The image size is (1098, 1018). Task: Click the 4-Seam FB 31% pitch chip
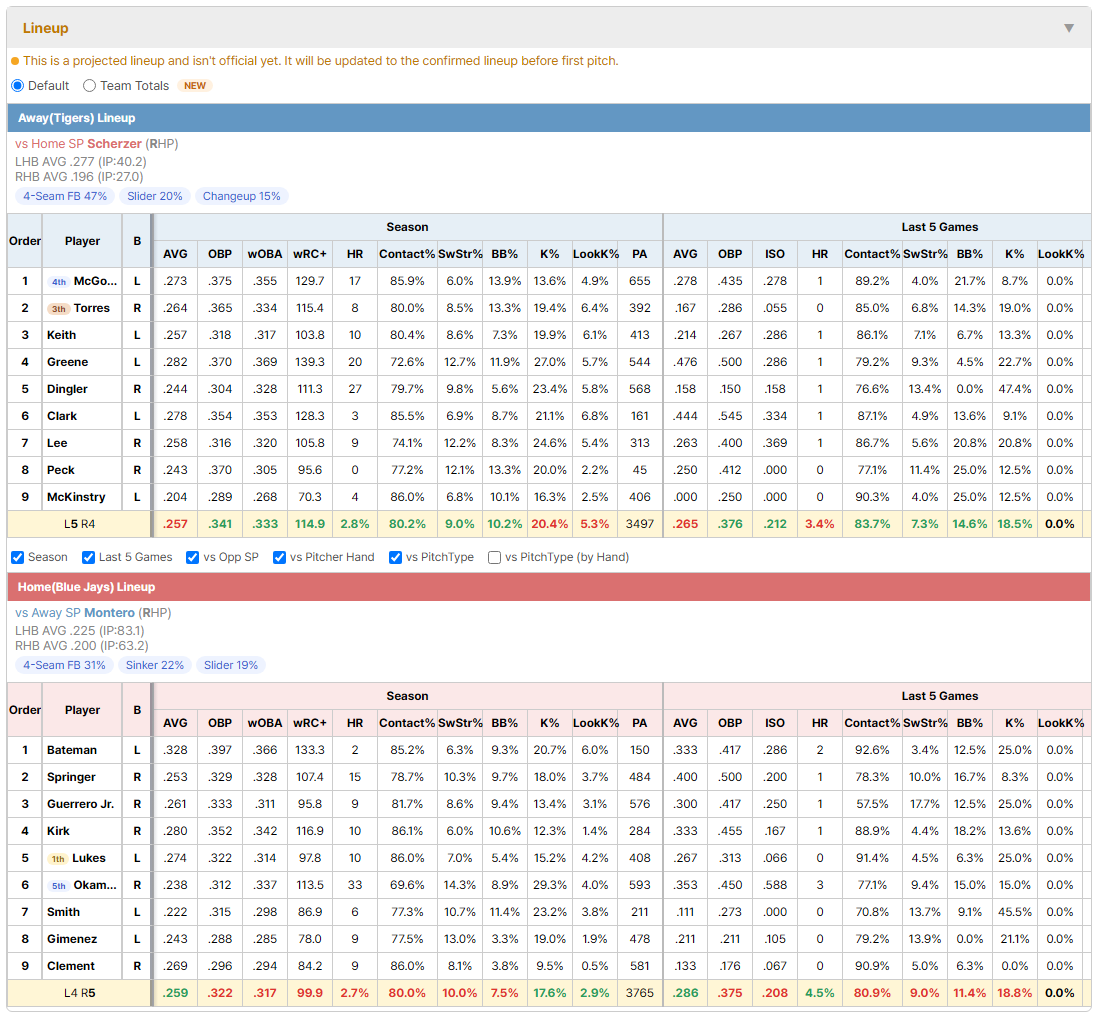pyautogui.click(x=64, y=665)
